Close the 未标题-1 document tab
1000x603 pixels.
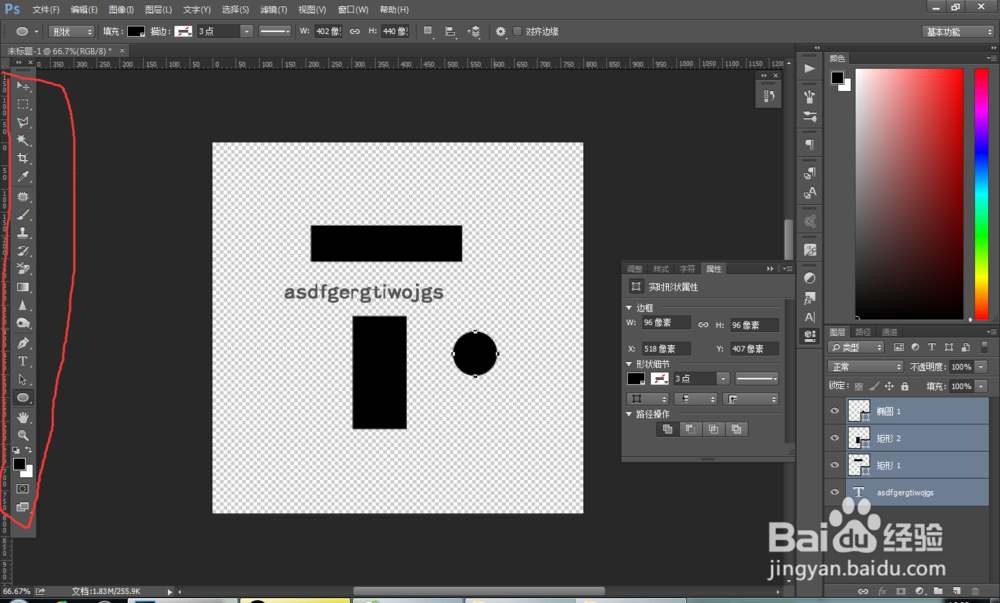(x=122, y=50)
